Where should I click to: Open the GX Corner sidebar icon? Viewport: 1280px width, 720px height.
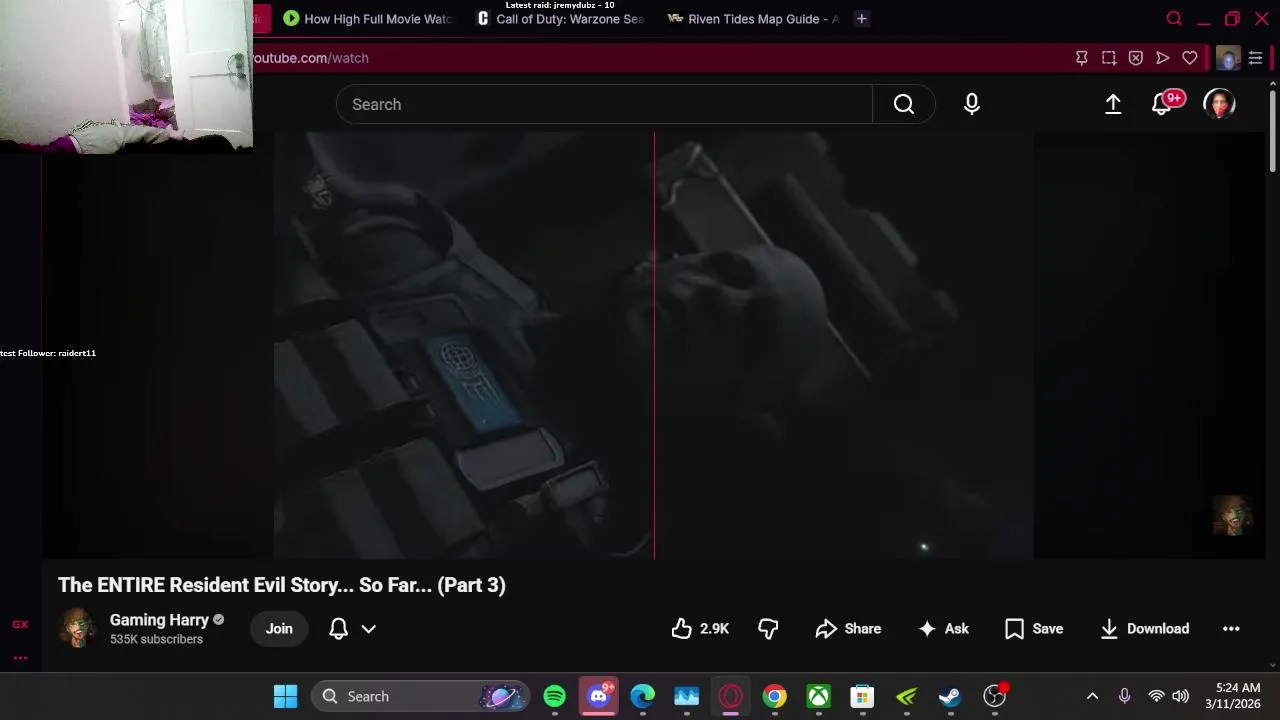pos(20,624)
